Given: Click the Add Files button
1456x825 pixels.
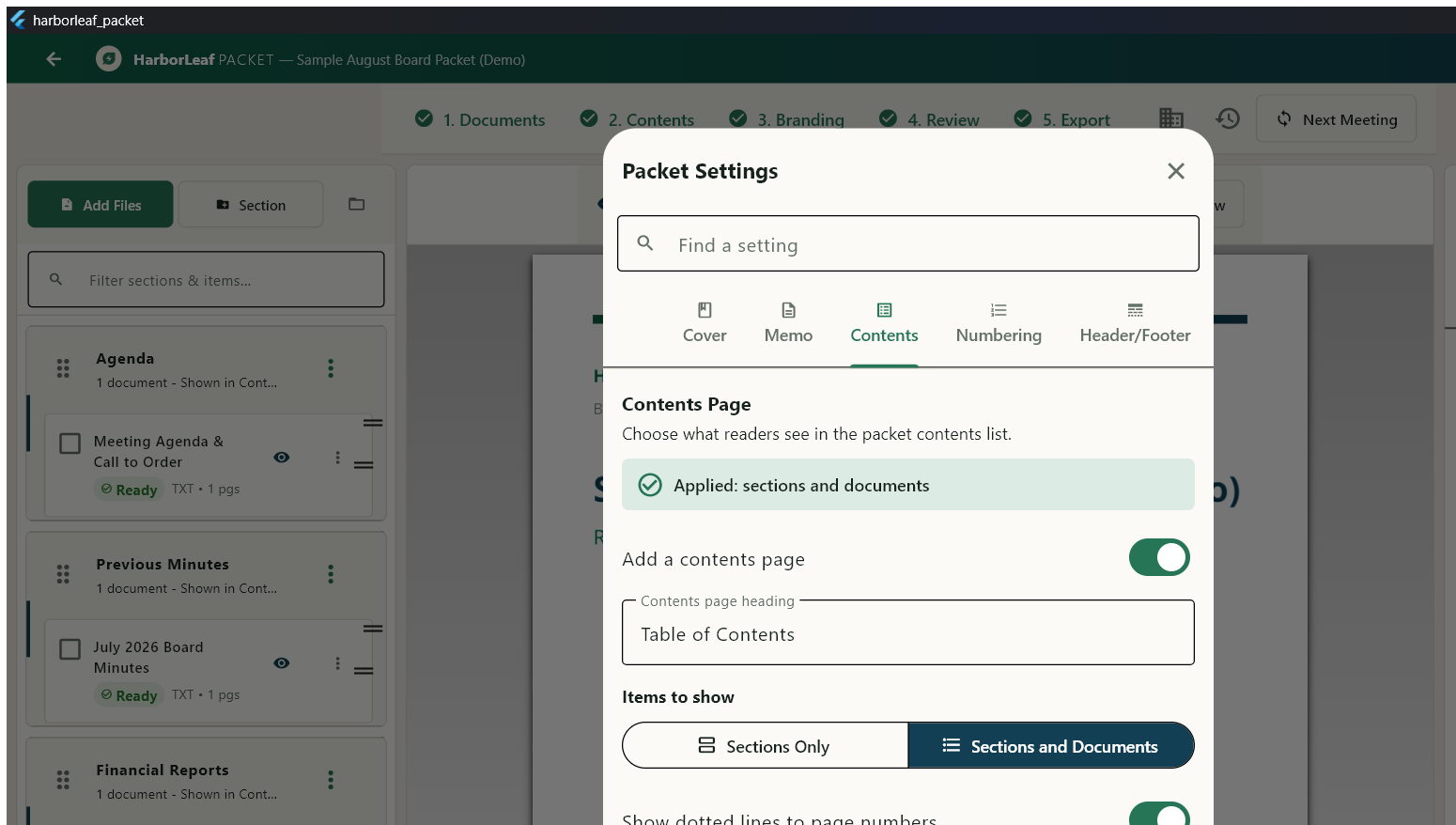Looking at the screenshot, I should pyautogui.click(x=101, y=205).
